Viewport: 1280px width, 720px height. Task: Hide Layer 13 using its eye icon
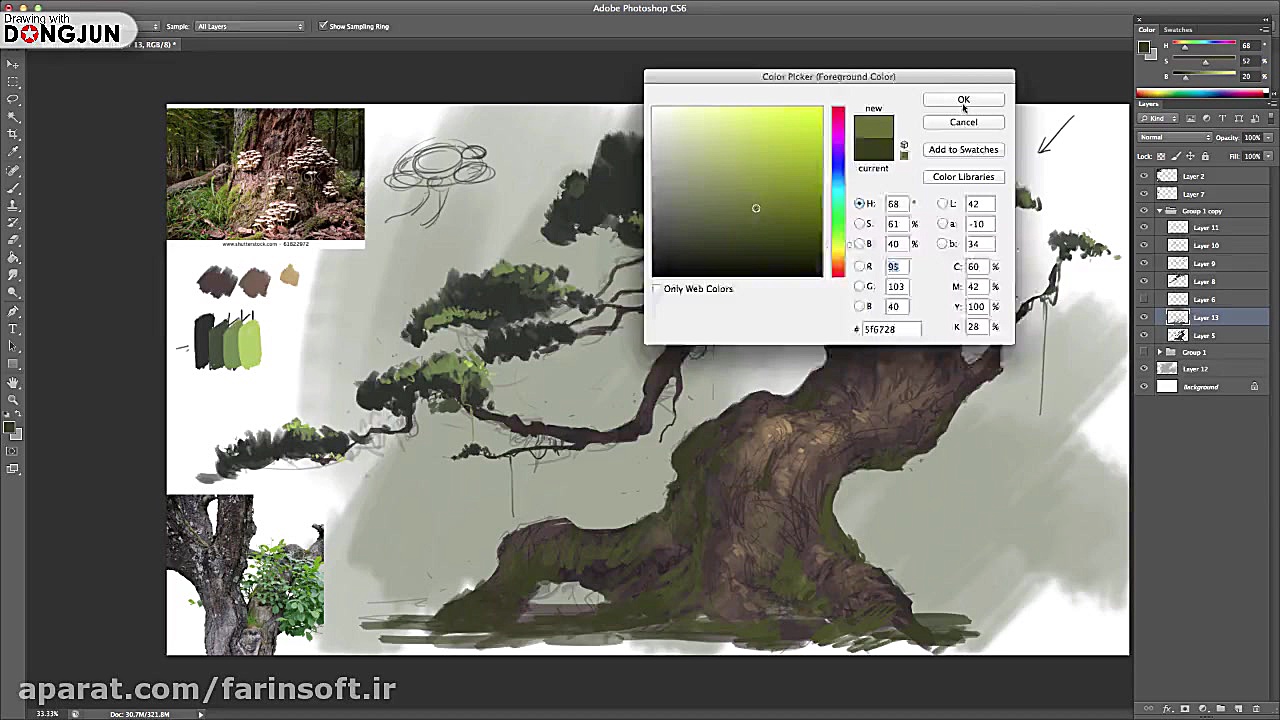(1144, 318)
